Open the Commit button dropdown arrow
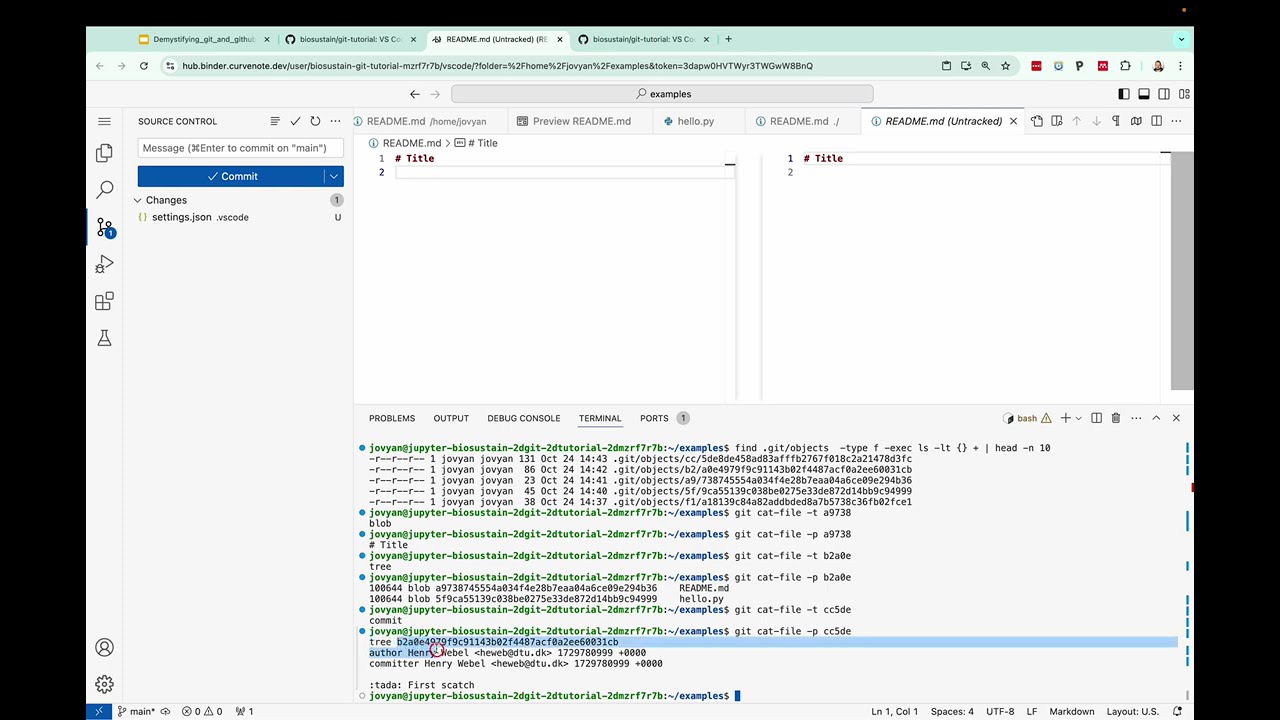 point(333,176)
